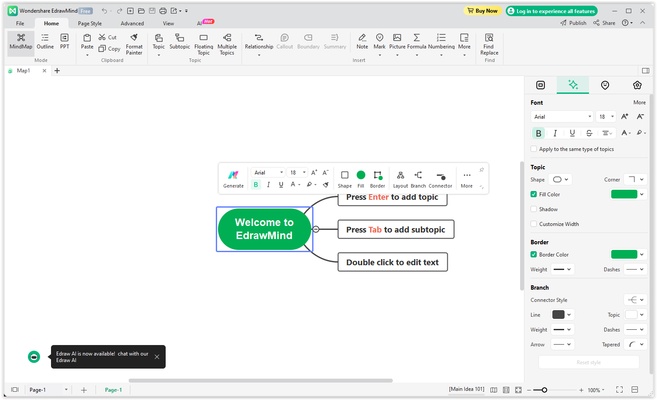Open Shape option in floating toolbar
The image size is (657, 400).
pyautogui.click(x=345, y=179)
